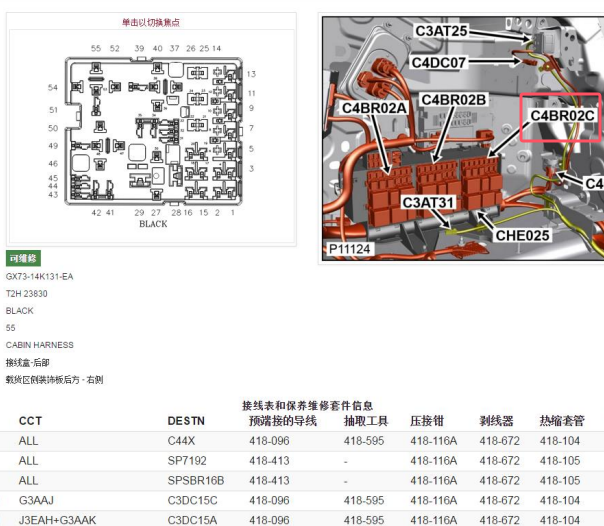Click the C4BR02A label in photo

[x=374, y=108]
